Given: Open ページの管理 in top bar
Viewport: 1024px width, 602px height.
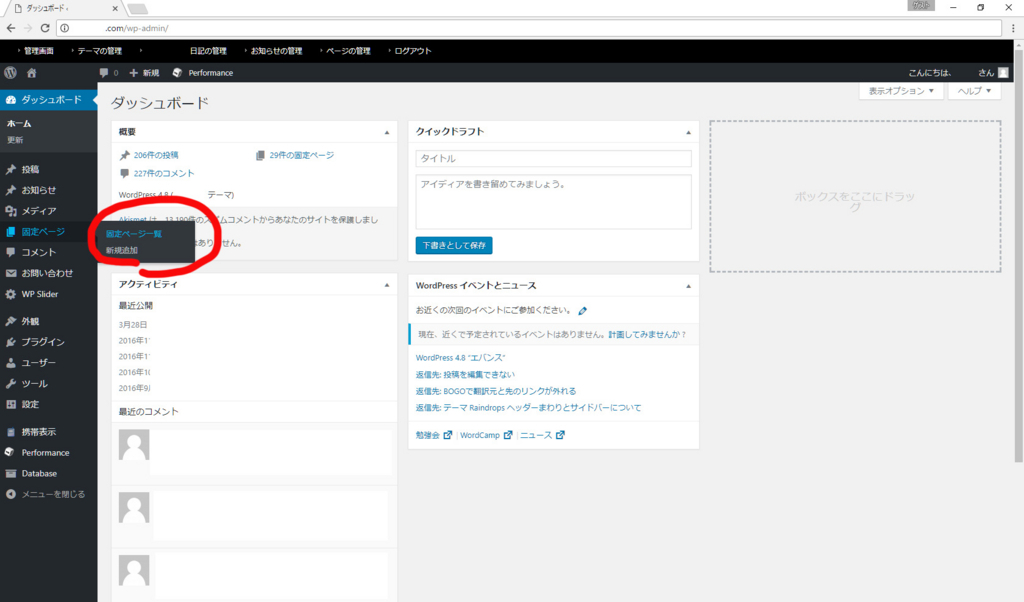Looking at the screenshot, I should tap(348, 51).
